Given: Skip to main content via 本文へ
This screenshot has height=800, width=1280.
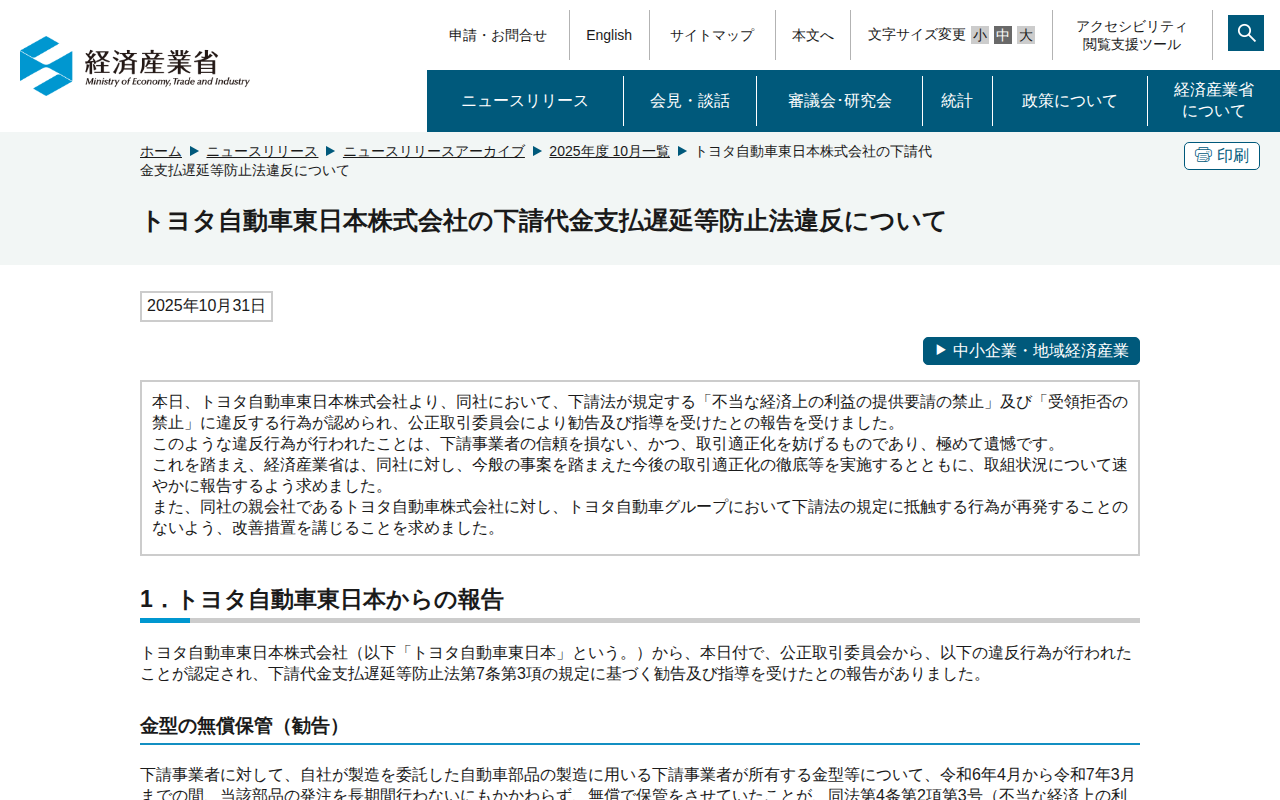Looking at the screenshot, I should pos(813,35).
